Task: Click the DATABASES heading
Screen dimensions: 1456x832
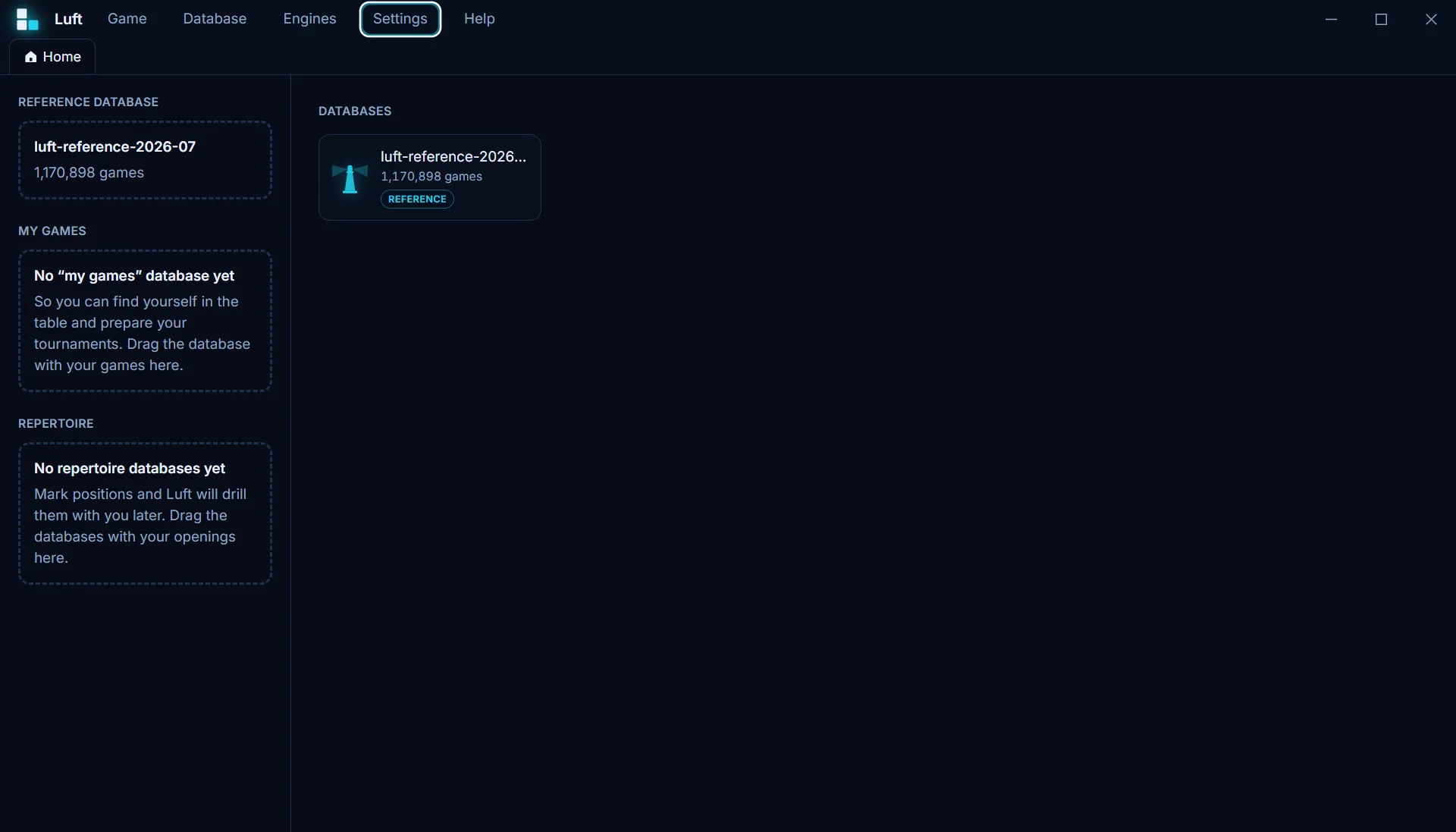Action: tap(355, 111)
